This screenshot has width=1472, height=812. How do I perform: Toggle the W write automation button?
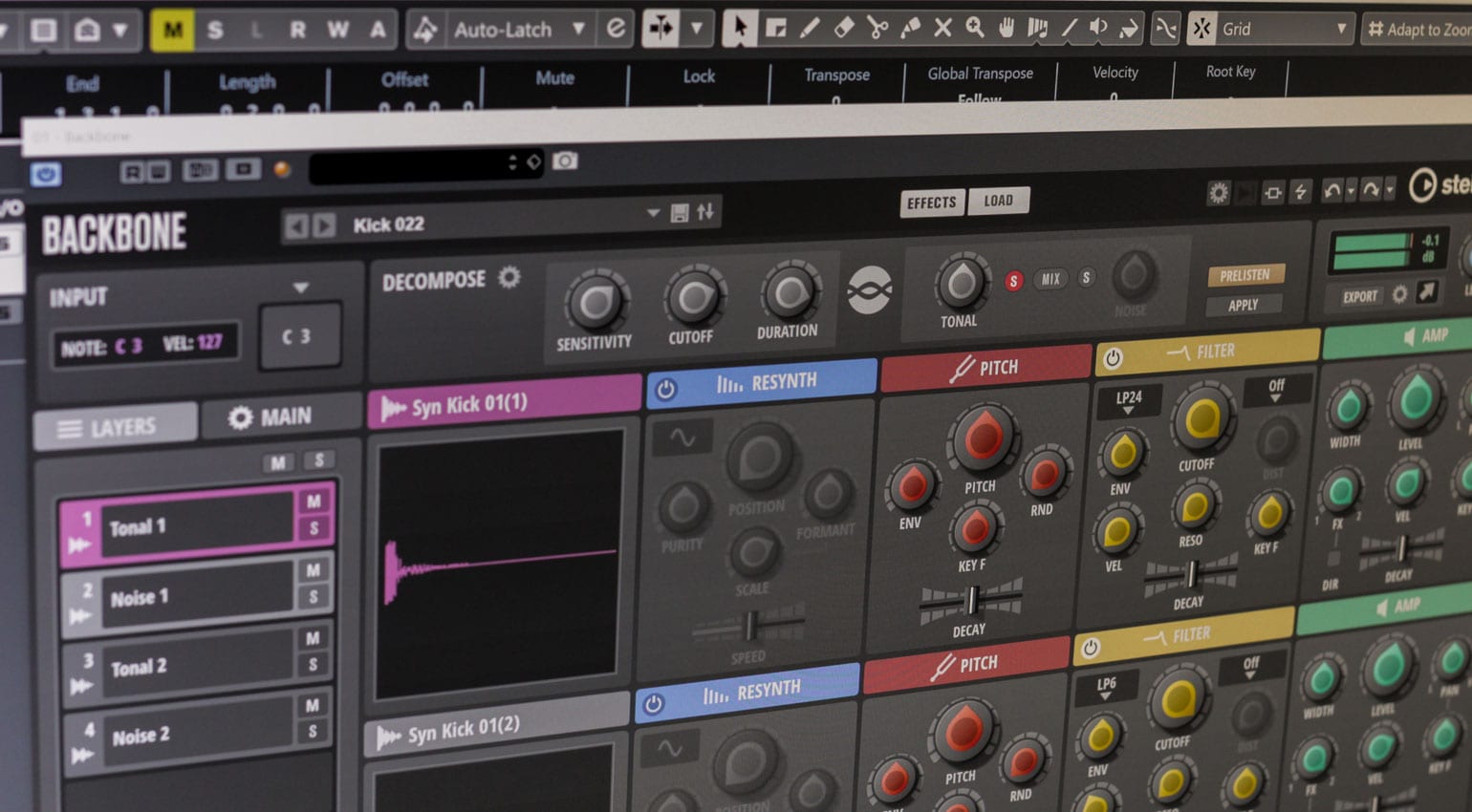[x=337, y=30]
